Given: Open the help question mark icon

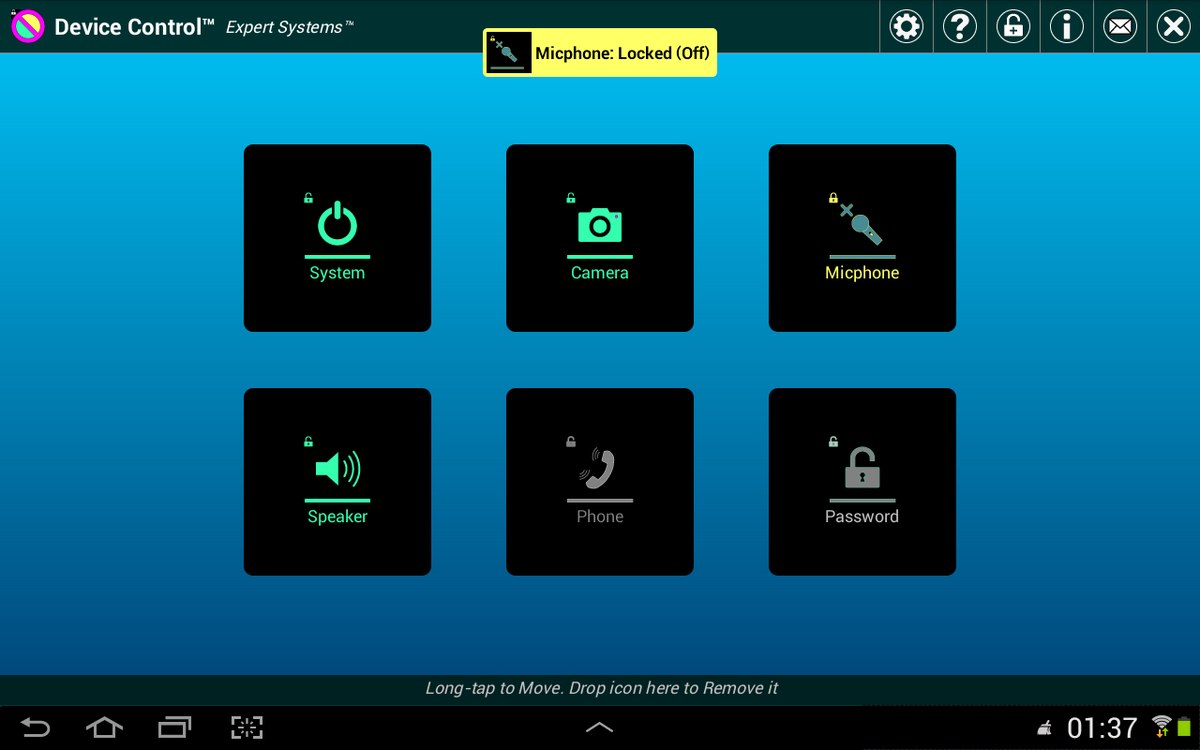Looking at the screenshot, I should (x=960, y=26).
